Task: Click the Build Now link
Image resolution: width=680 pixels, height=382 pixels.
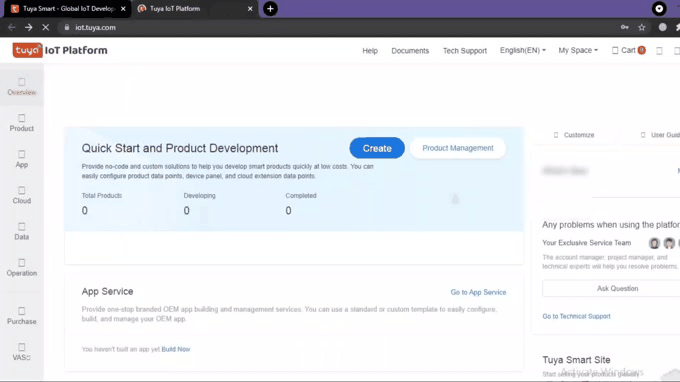Action: click(x=176, y=349)
